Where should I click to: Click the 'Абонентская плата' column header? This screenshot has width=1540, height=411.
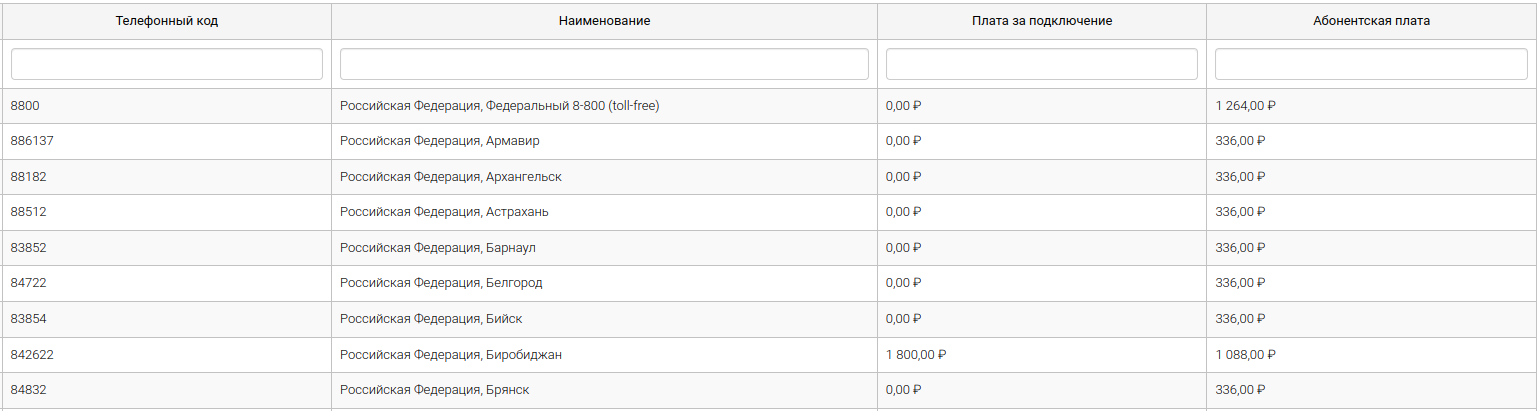pyautogui.click(x=1371, y=21)
